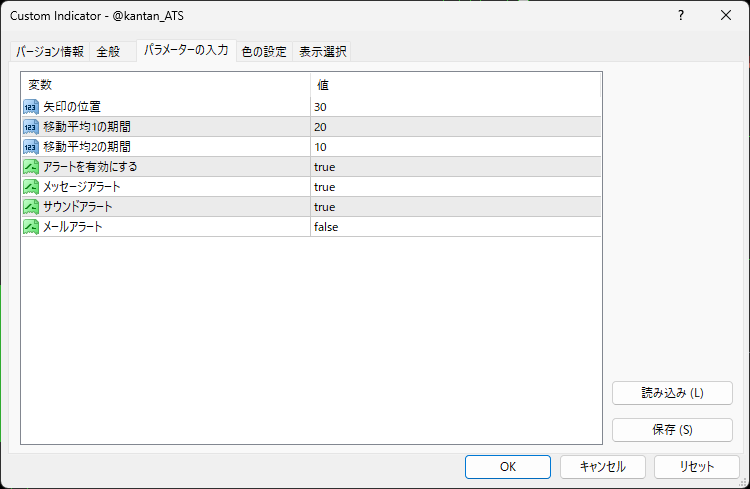Click the help question mark button
The image size is (750, 489).
click(x=681, y=15)
